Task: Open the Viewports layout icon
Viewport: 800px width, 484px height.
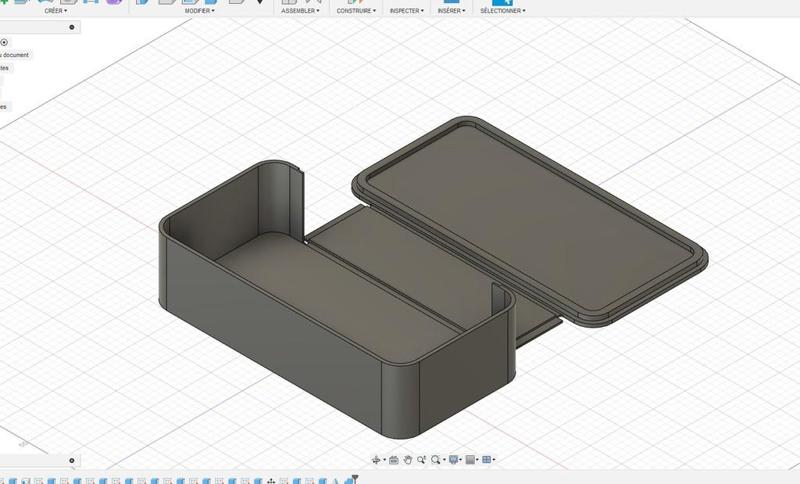Action: [x=487, y=460]
